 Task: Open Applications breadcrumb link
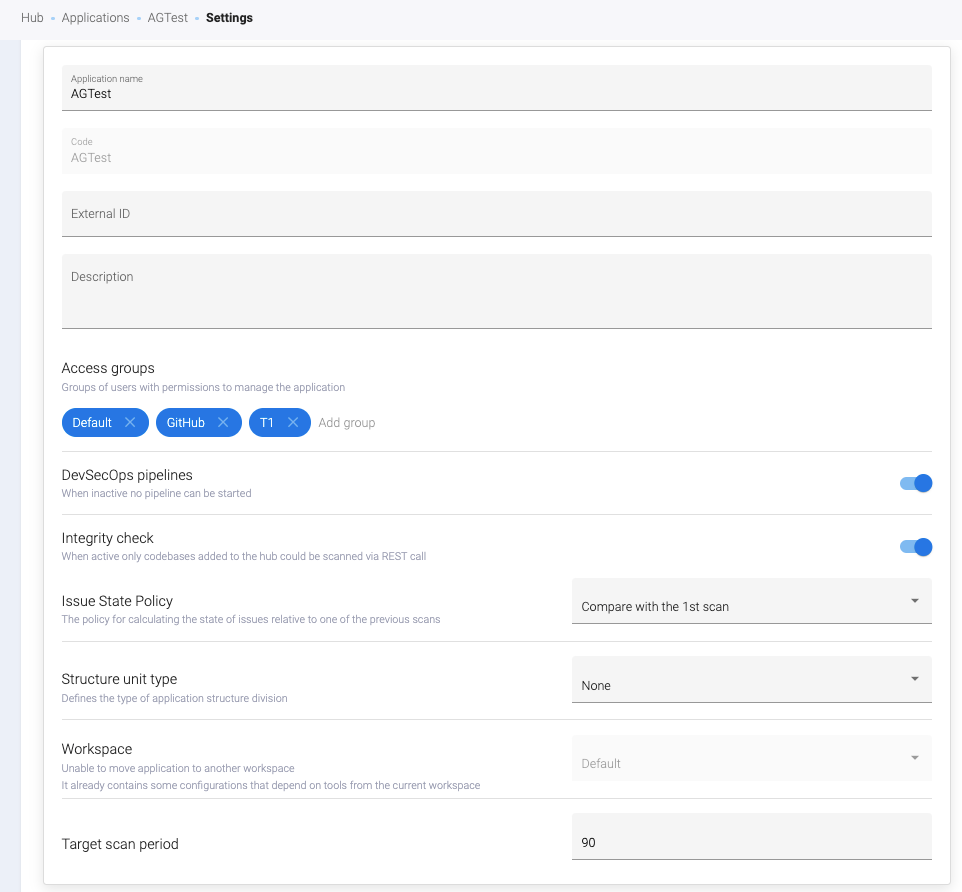click(x=95, y=18)
